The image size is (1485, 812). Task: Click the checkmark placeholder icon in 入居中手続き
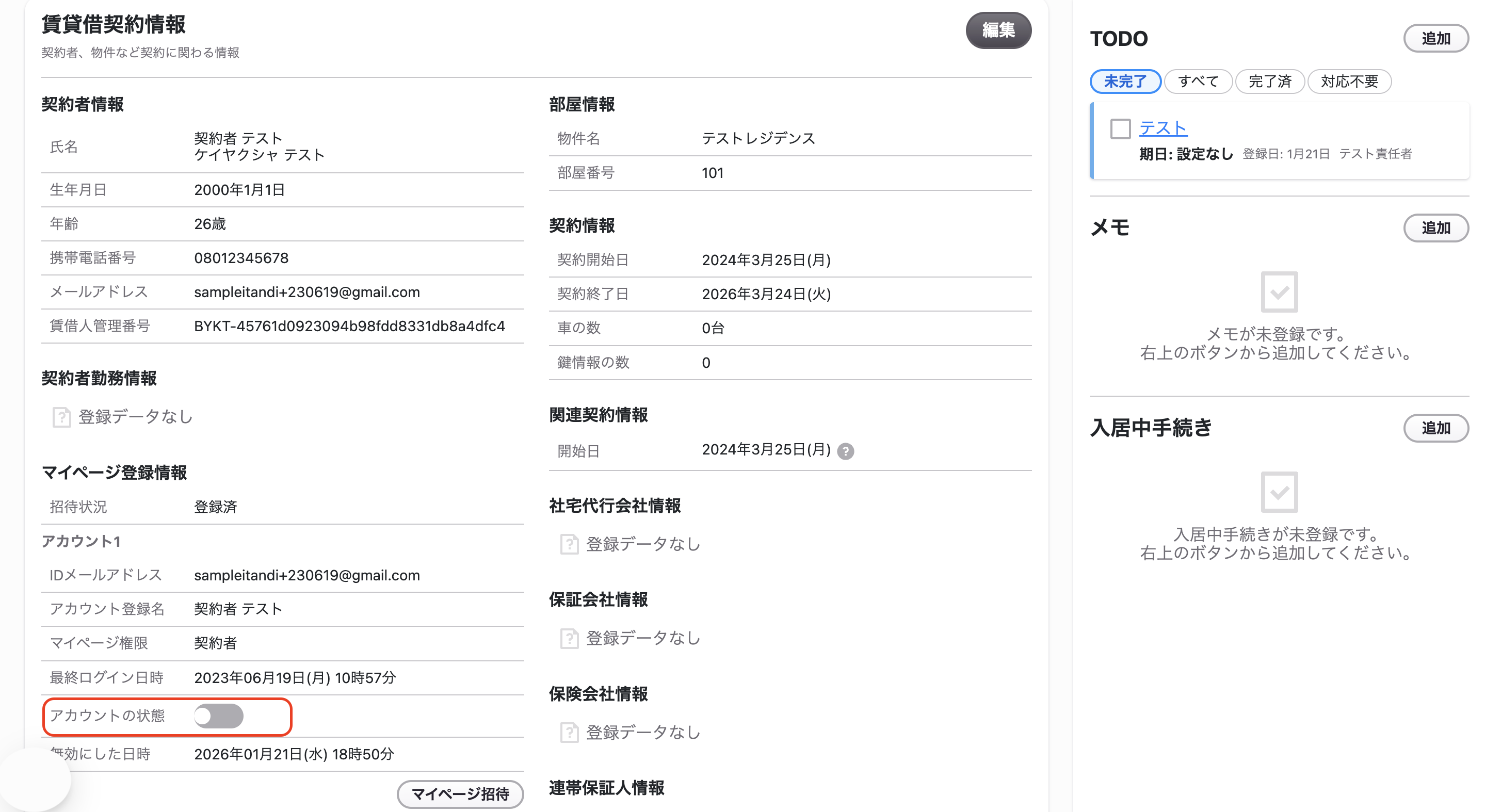tap(1279, 492)
